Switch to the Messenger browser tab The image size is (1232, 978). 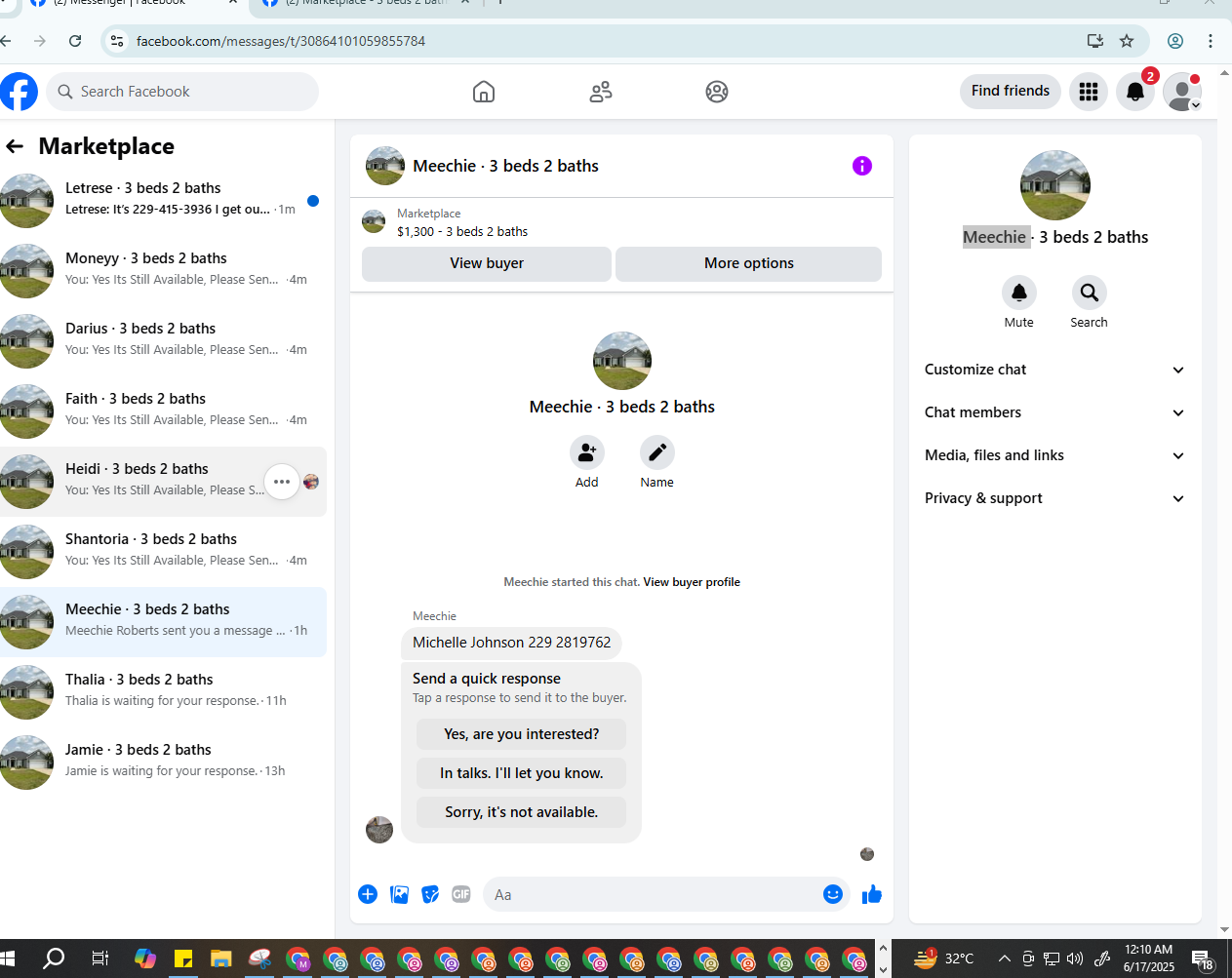tap(132, 3)
